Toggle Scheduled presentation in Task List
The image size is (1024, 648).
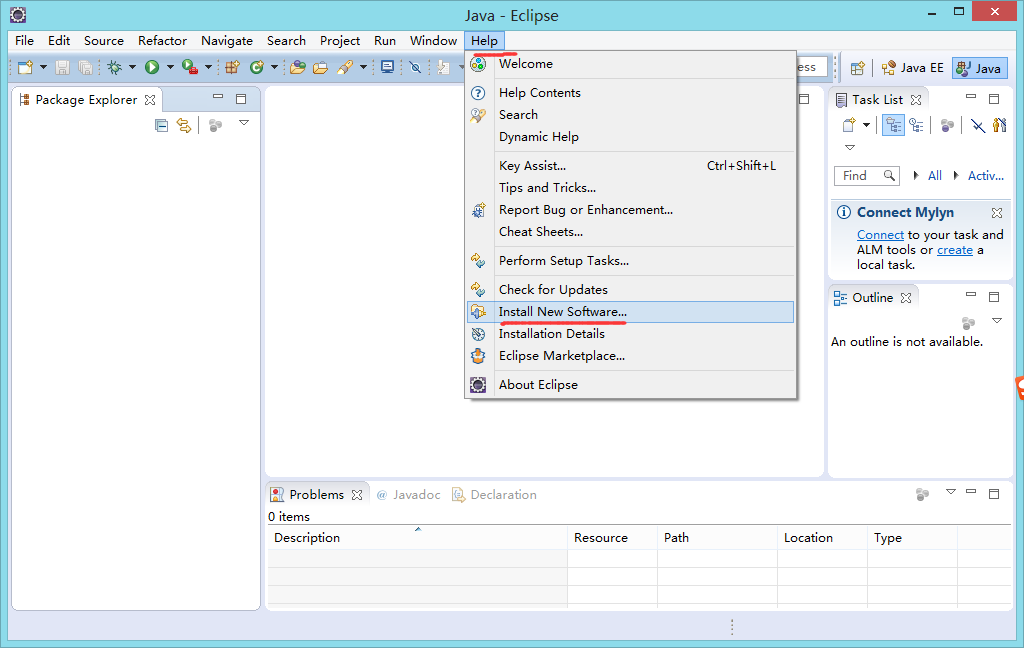[917, 125]
